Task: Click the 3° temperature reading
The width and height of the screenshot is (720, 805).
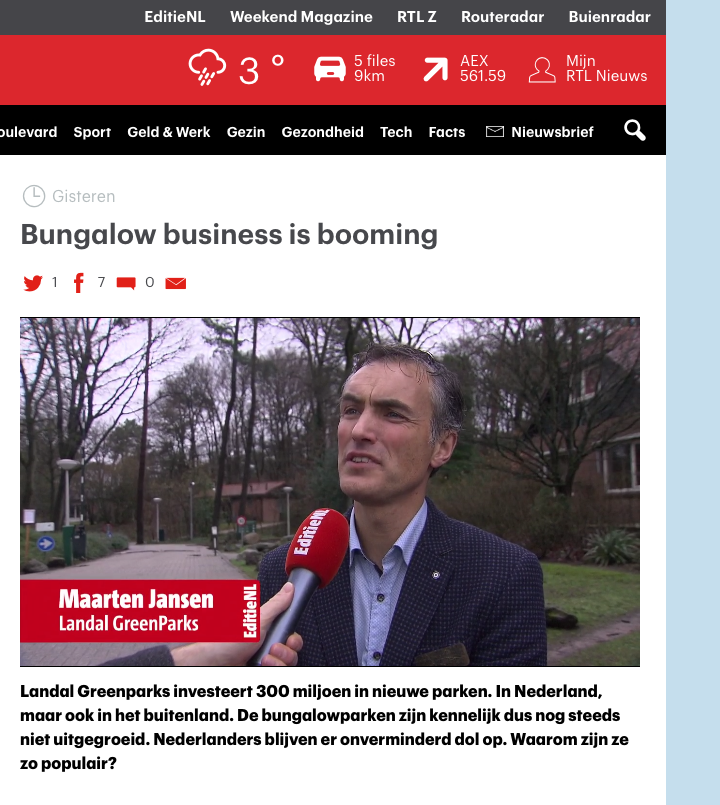Action: click(x=261, y=69)
